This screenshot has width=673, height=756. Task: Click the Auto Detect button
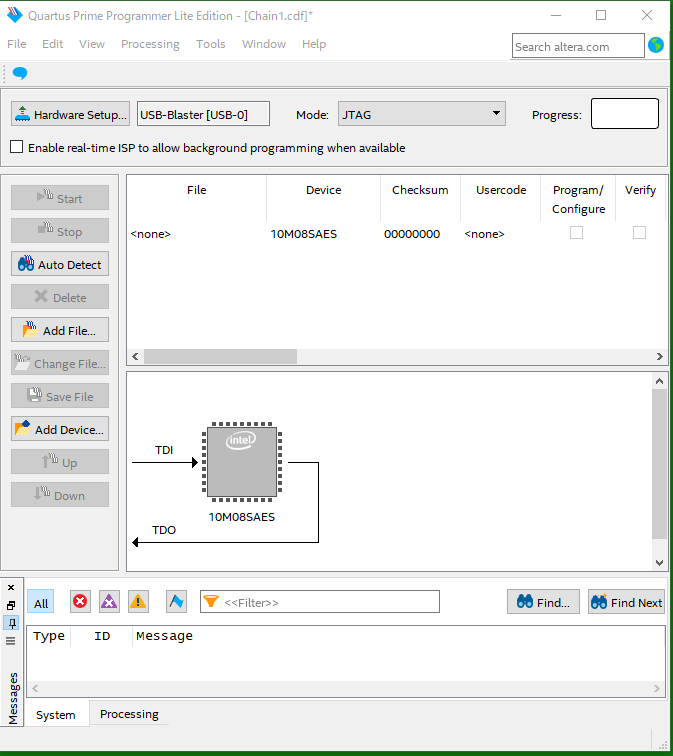point(60,264)
